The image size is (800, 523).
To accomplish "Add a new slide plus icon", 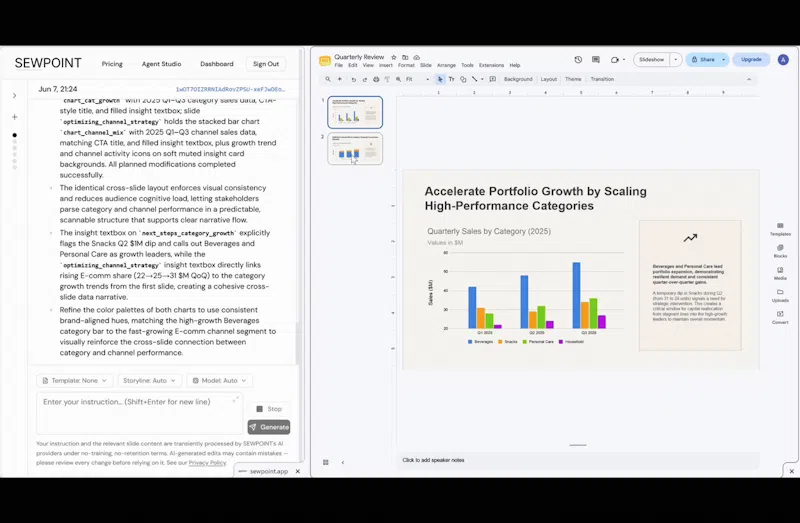I will [340, 79].
